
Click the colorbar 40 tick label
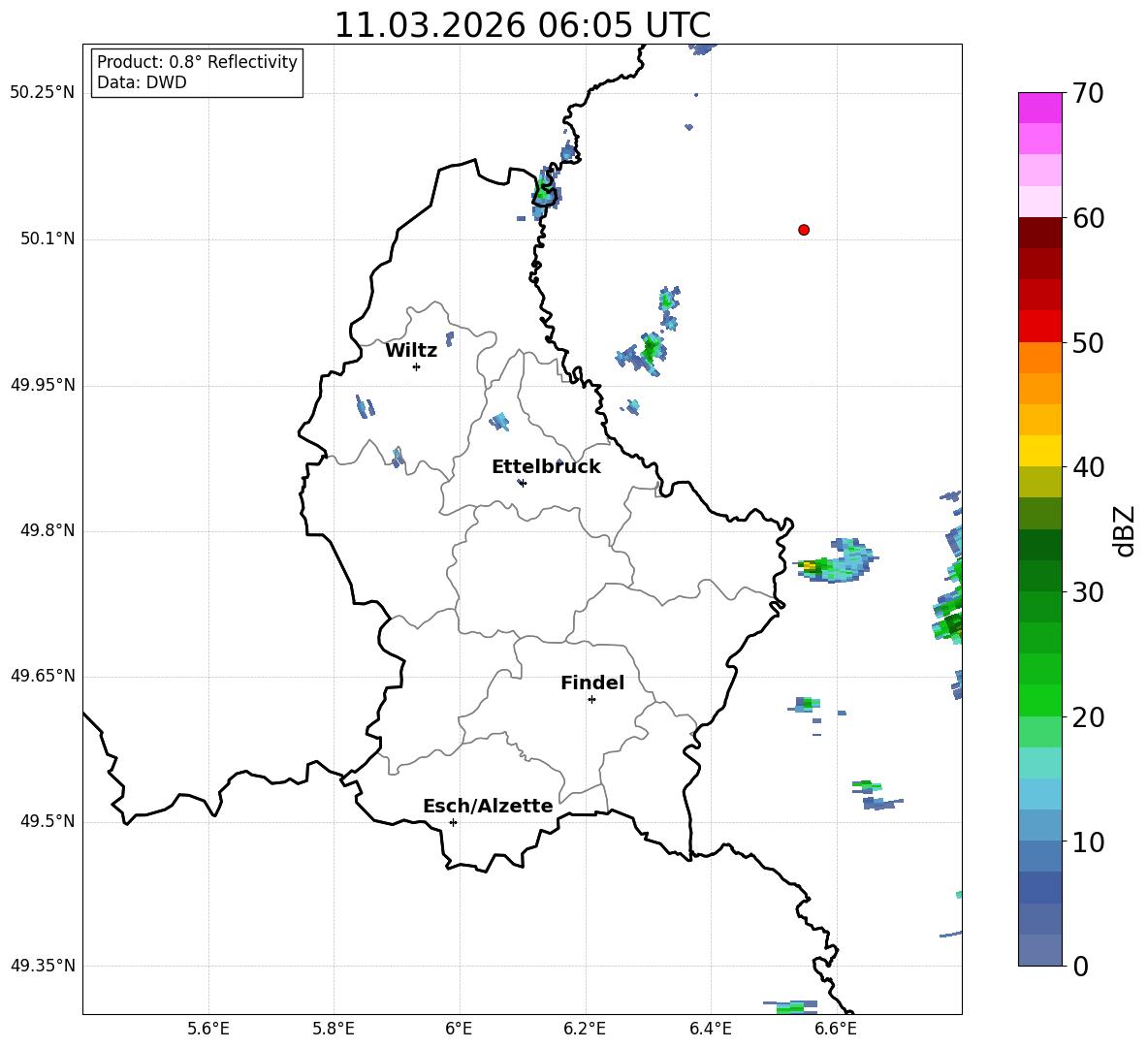coord(1088,467)
